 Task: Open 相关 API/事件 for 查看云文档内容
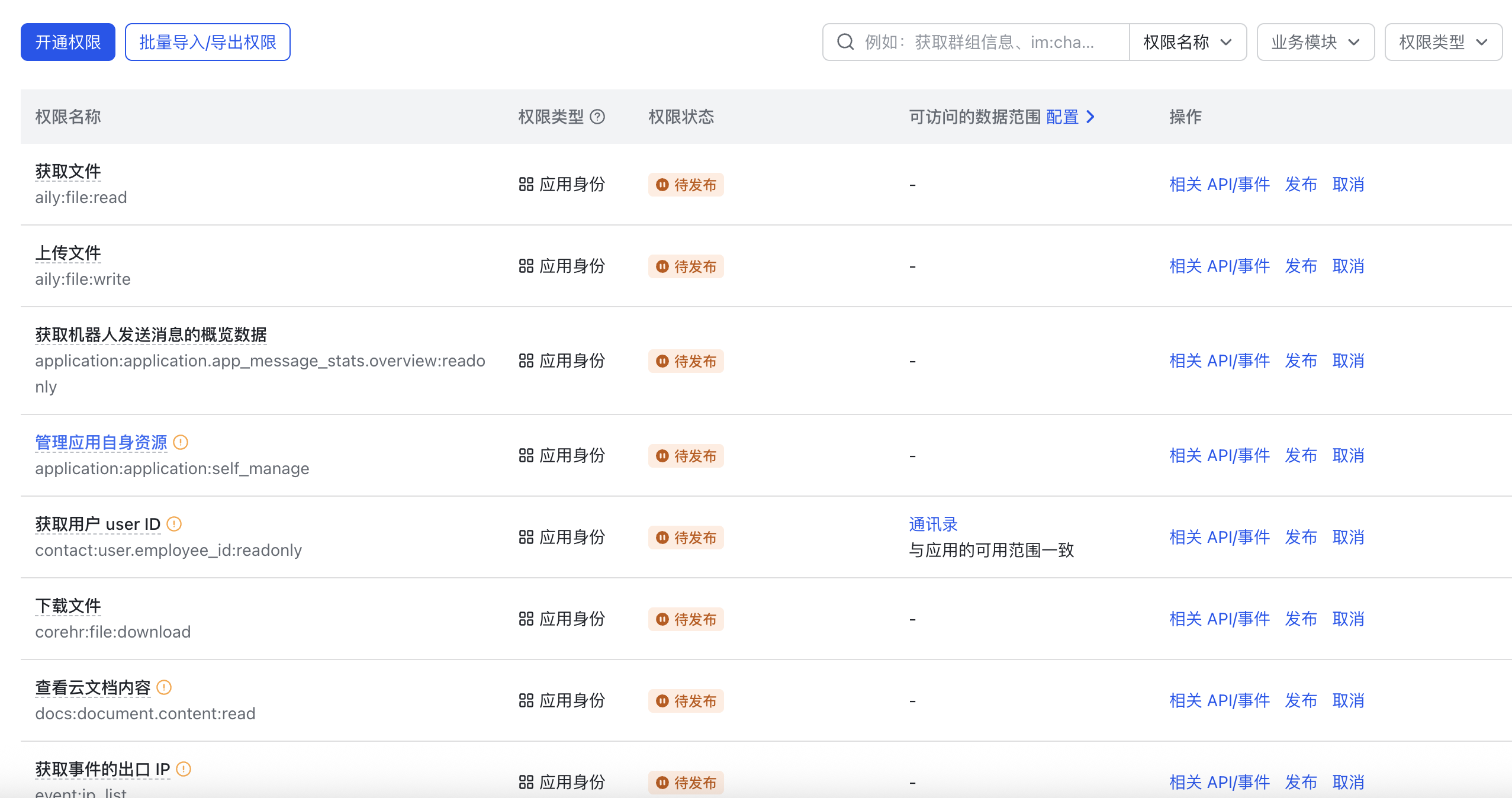pos(1219,701)
